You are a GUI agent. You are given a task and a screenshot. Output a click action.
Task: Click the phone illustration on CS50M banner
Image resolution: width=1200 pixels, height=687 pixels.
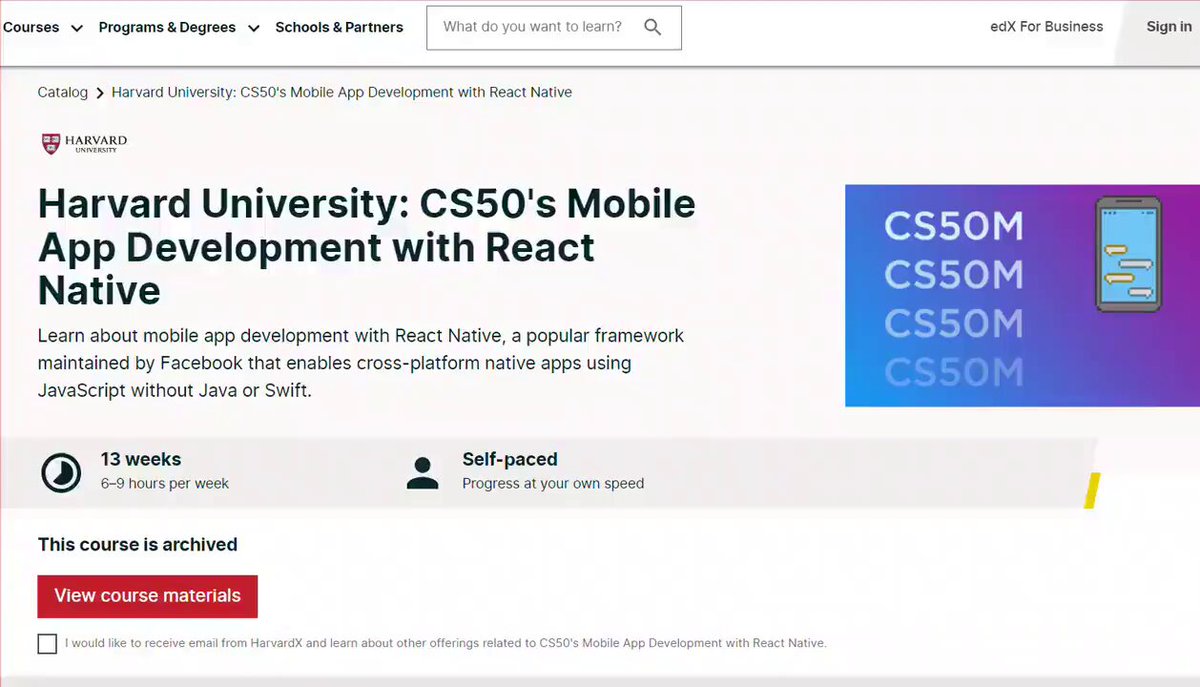pyautogui.click(x=1128, y=254)
